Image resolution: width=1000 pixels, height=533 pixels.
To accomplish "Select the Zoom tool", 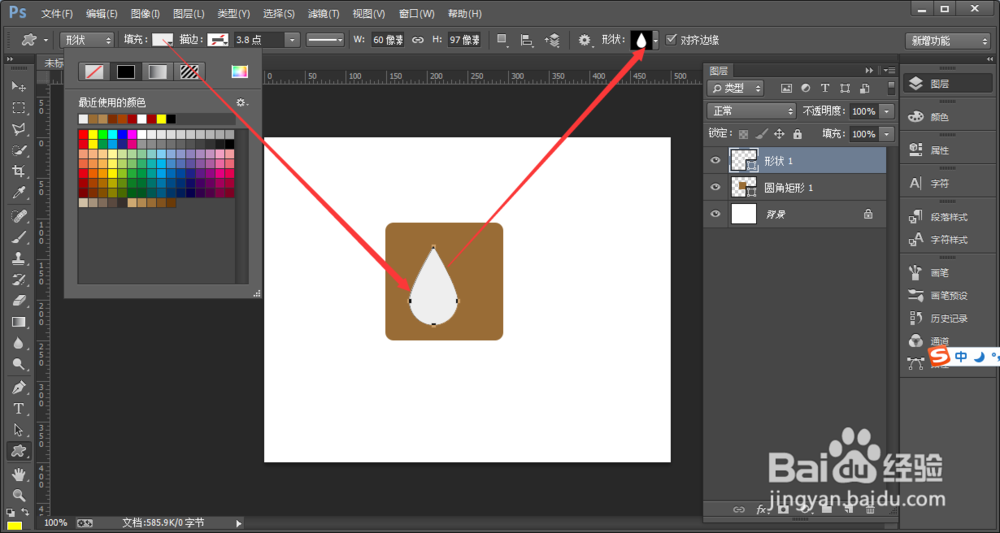I will (18, 495).
